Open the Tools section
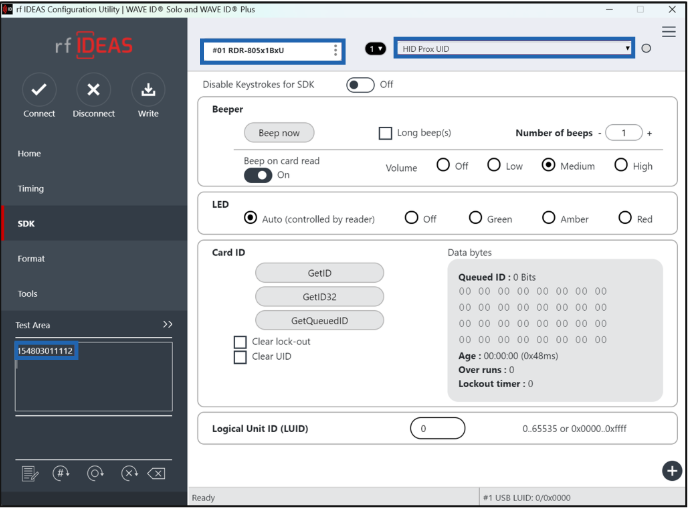Screen dimensions: 688x508 (93, 294)
